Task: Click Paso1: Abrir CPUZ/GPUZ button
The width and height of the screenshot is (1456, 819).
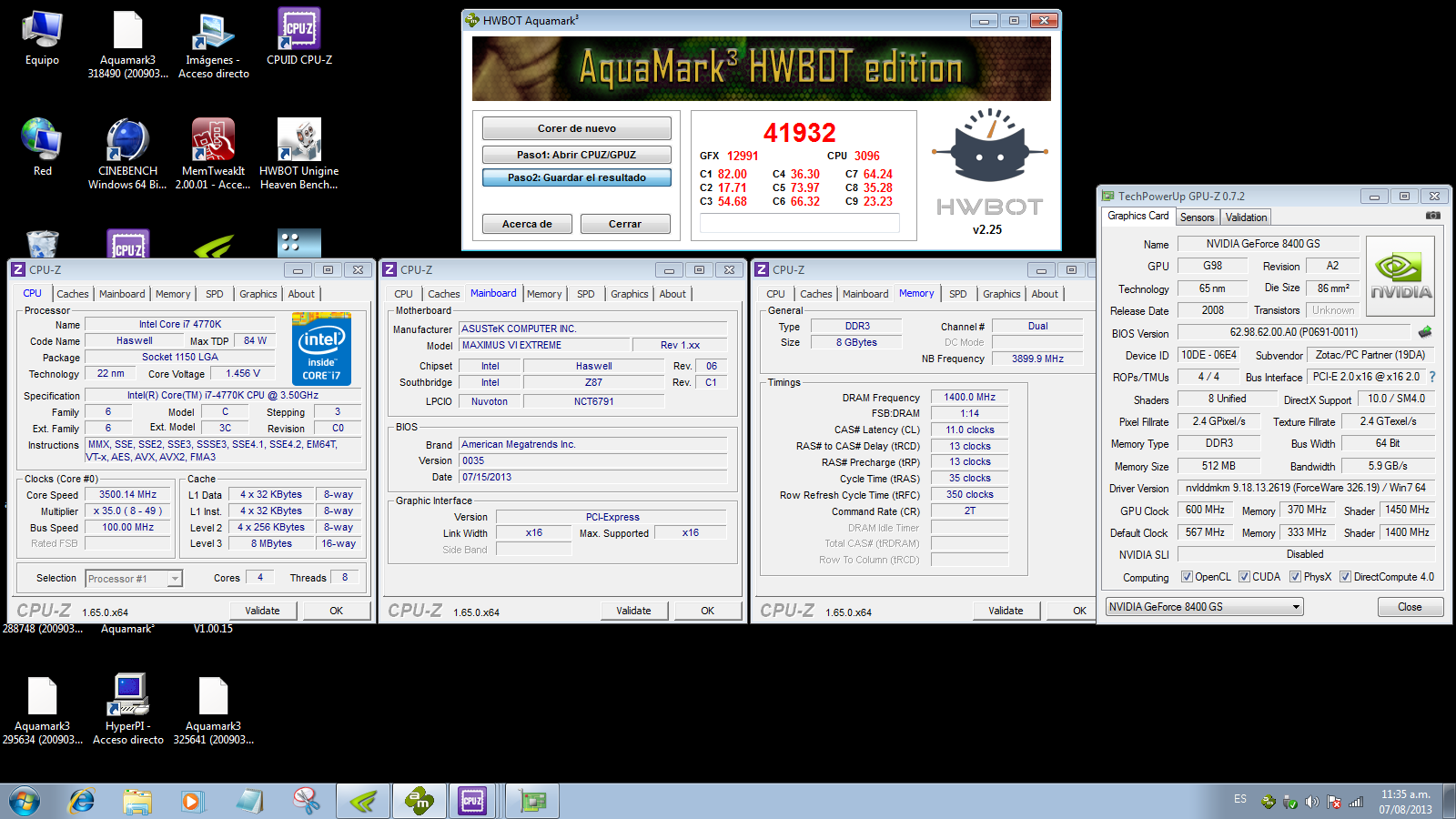Action: click(577, 155)
